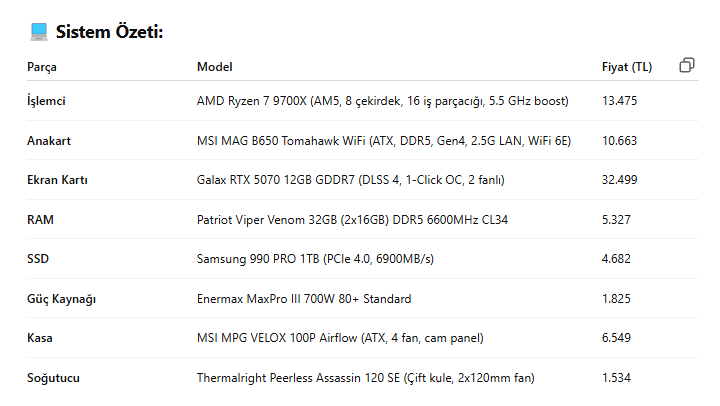The image size is (720, 406).
Task: Click the 32.499 price value
Action: point(620,180)
